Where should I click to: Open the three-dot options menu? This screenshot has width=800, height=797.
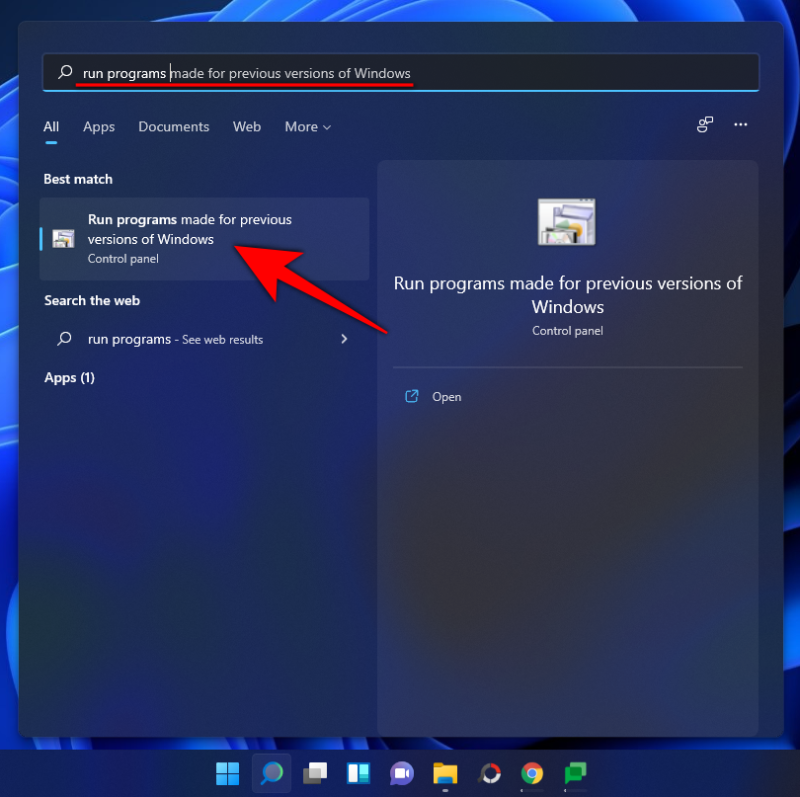pyautogui.click(x=740, y=124)
